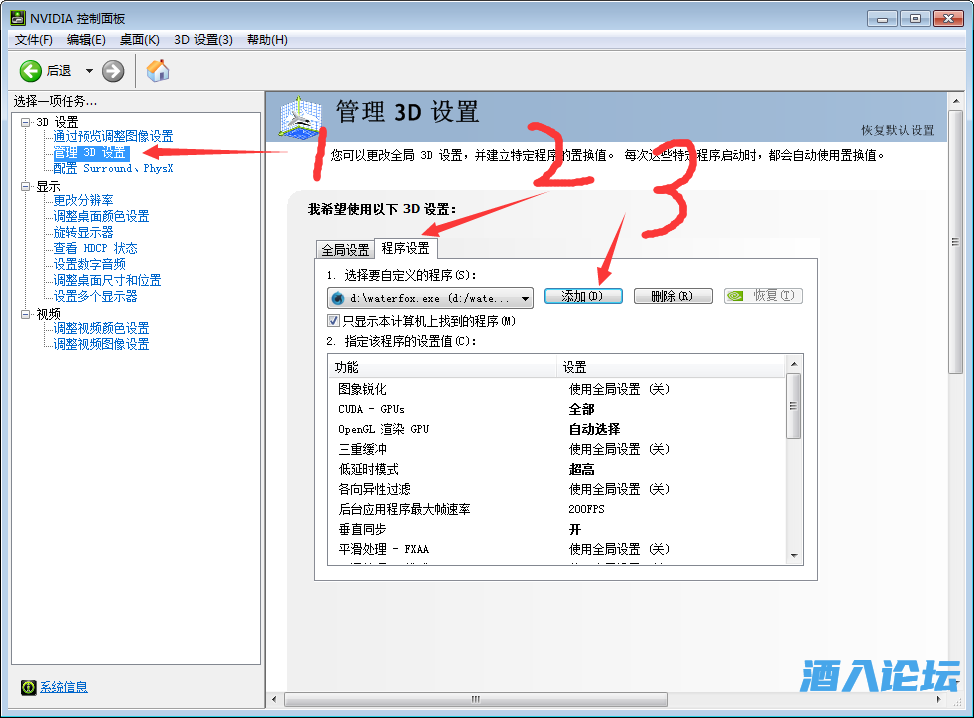
Task: Click main panel vertical scroll-up arrow
Action: 956,101
